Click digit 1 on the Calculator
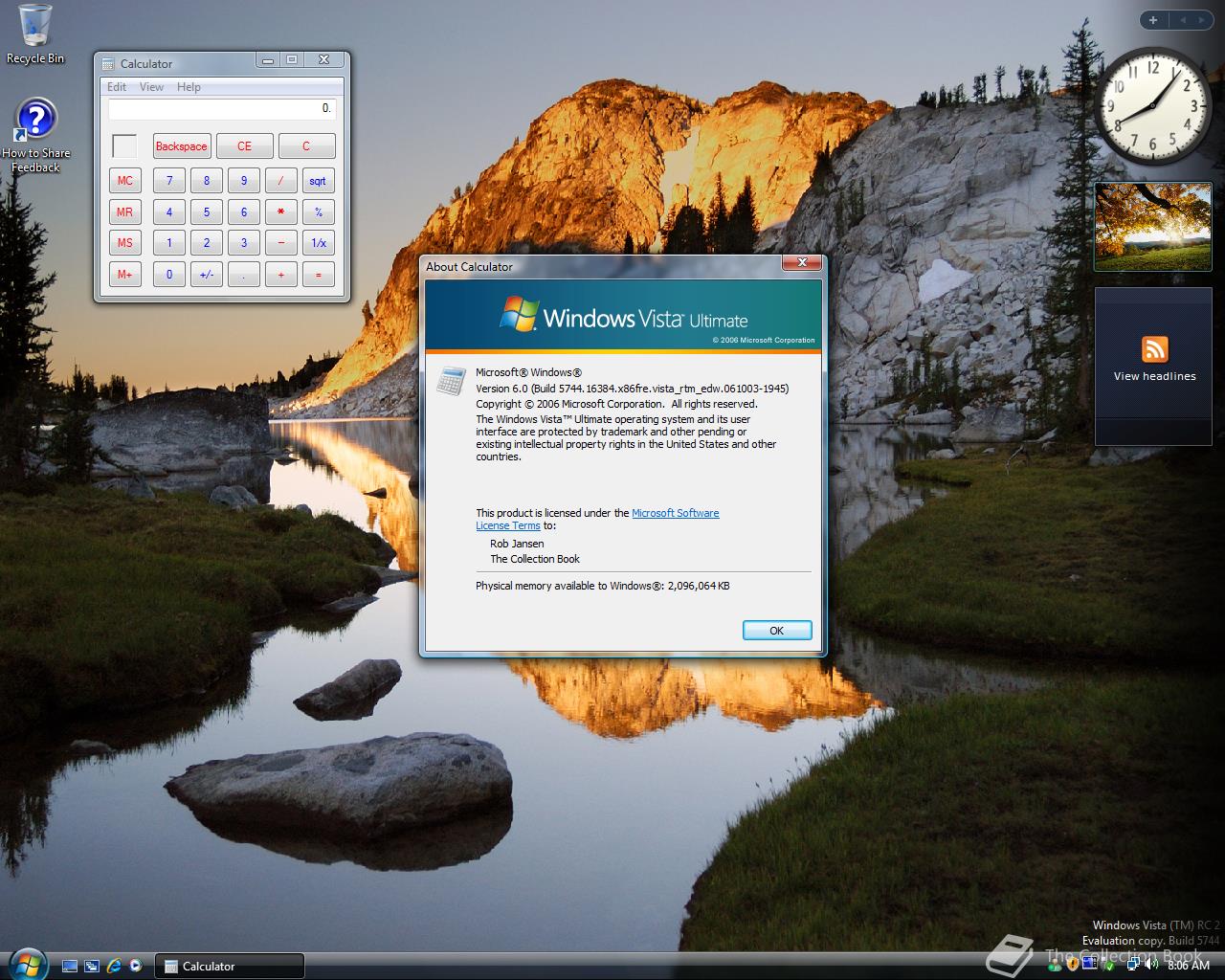 click(x=169, y=243)
